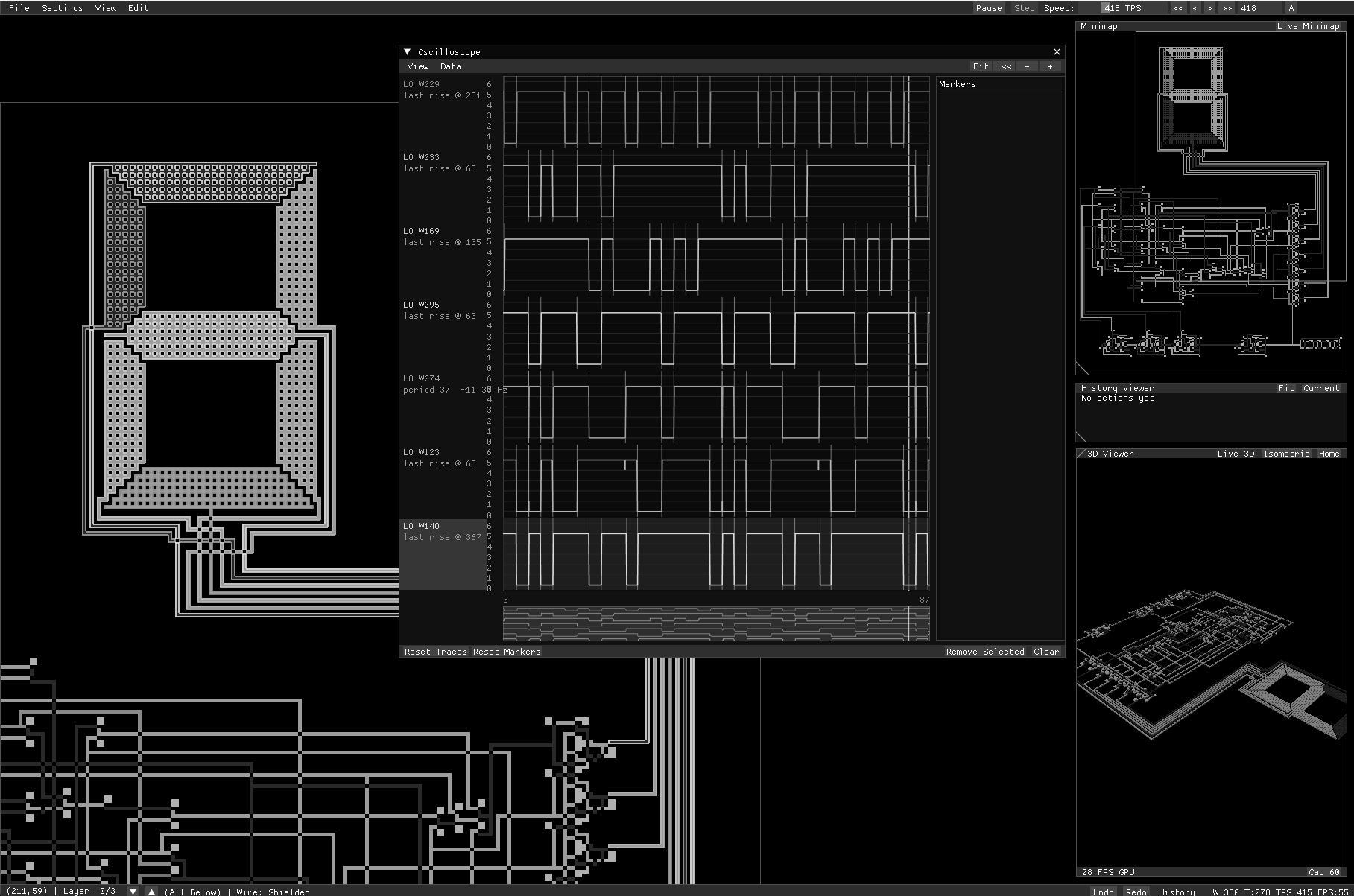Click the double-left speed decrease arrow
Viewport: 1354px width, 896px height.
click(1178, 8)
